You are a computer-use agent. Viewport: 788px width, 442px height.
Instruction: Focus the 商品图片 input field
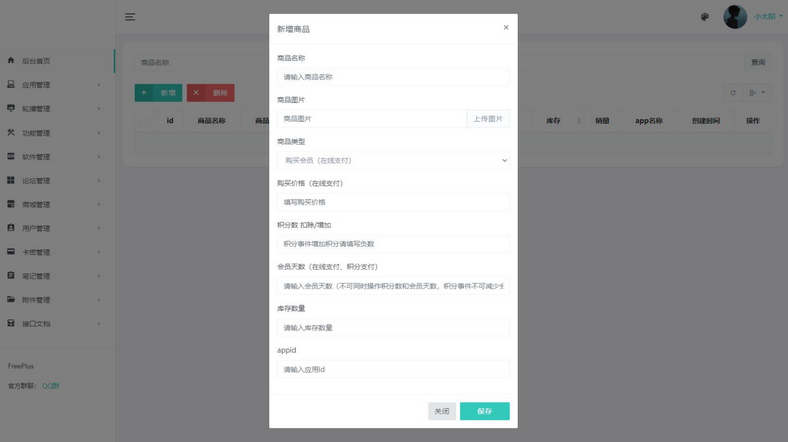coord(372,119)
